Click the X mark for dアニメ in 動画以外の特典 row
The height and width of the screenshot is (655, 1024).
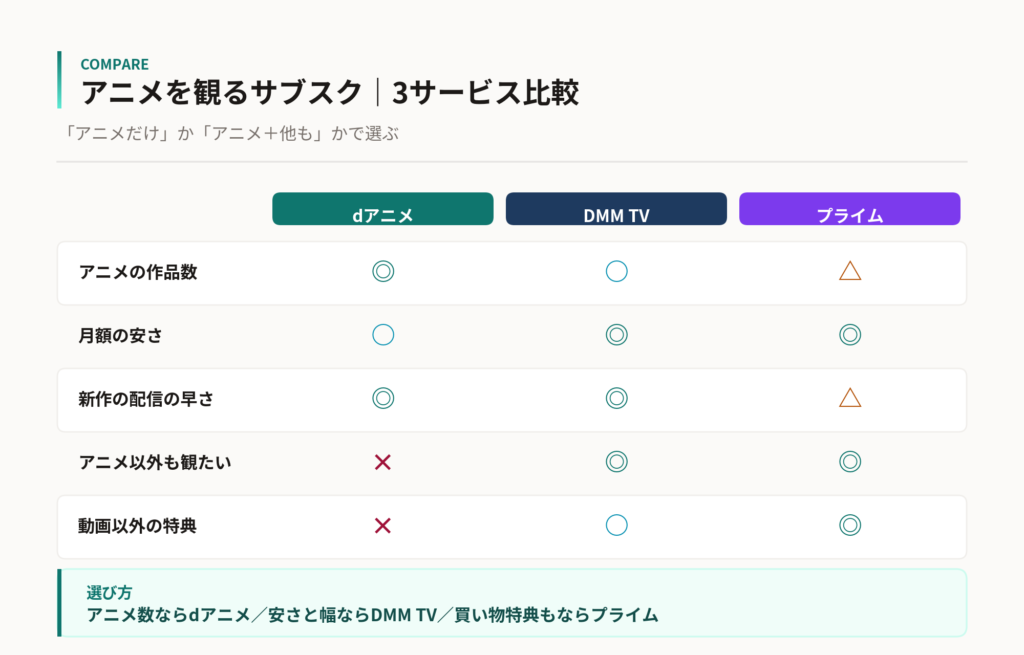[x=383, y=525]
